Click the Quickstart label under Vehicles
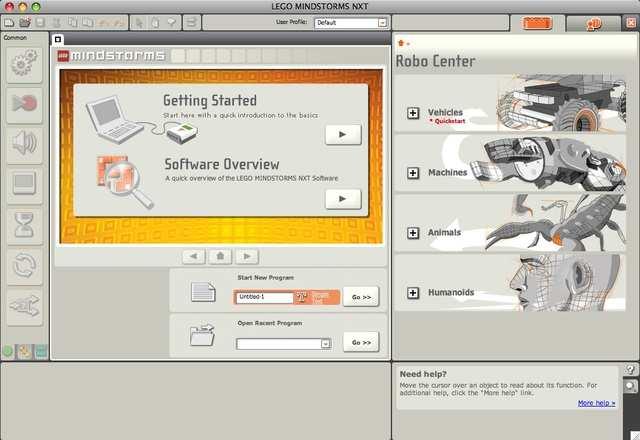Screen dimensions: 640x440 448,121
